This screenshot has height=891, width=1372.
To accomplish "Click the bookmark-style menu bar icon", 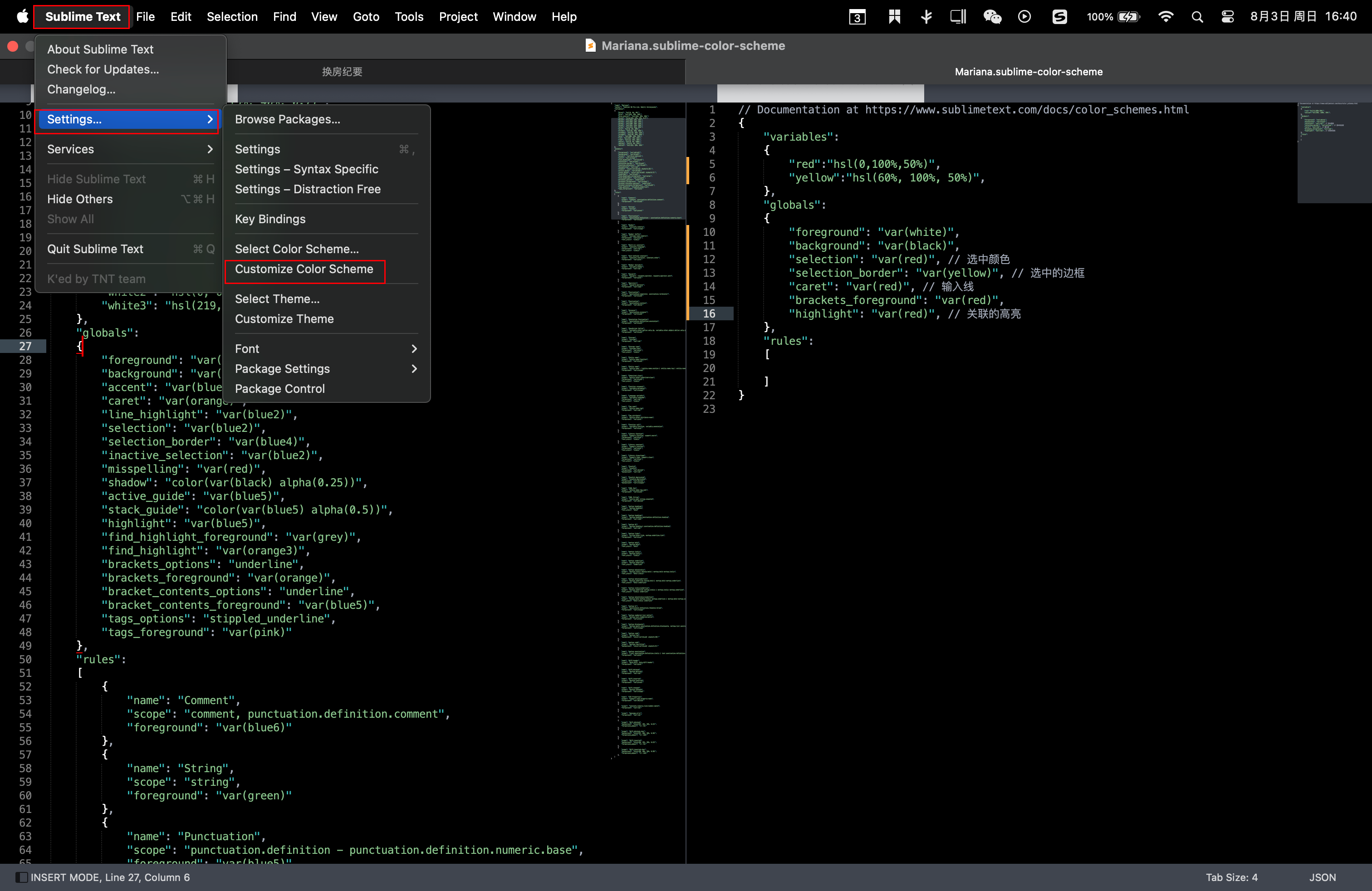I will tap(894, 17).
